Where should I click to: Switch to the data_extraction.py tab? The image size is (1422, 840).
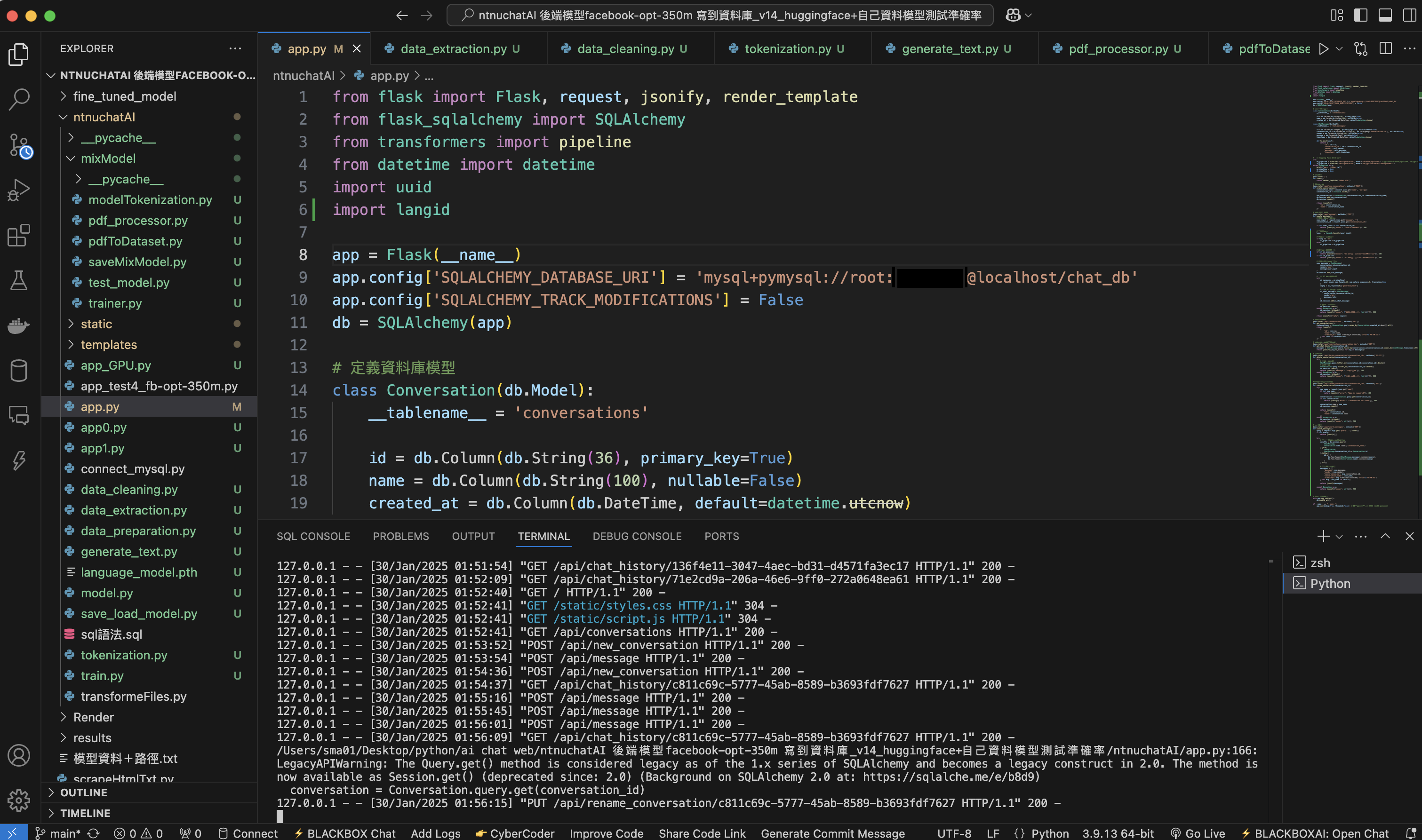459,49
